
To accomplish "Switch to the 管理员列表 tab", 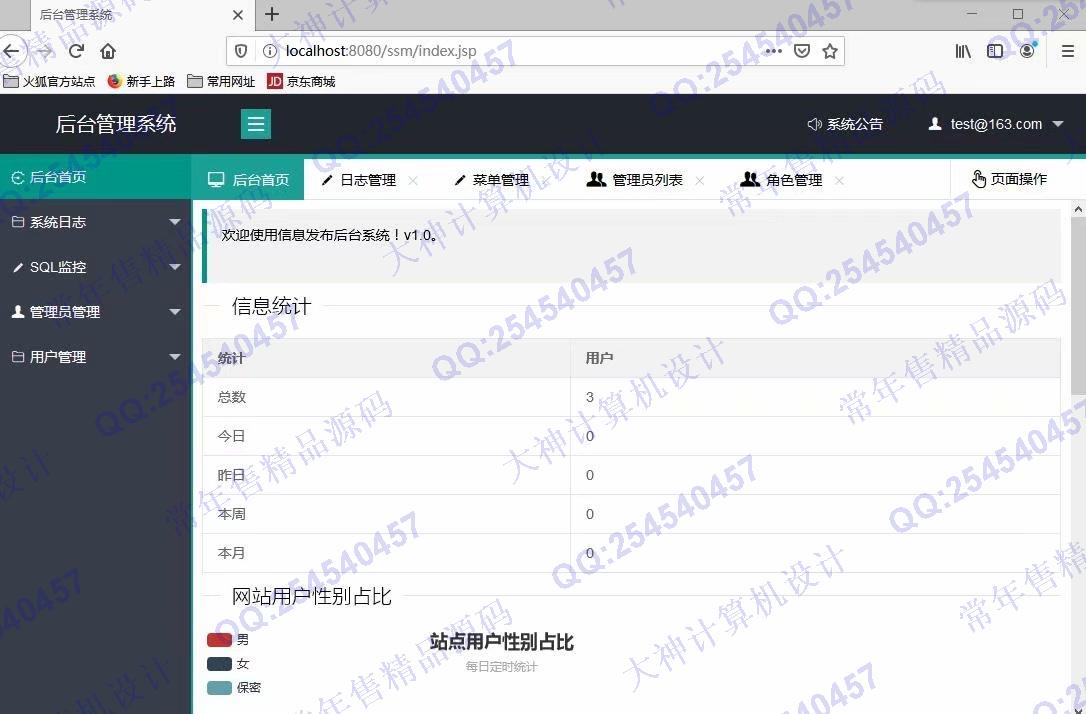I will tap(647, 180).
